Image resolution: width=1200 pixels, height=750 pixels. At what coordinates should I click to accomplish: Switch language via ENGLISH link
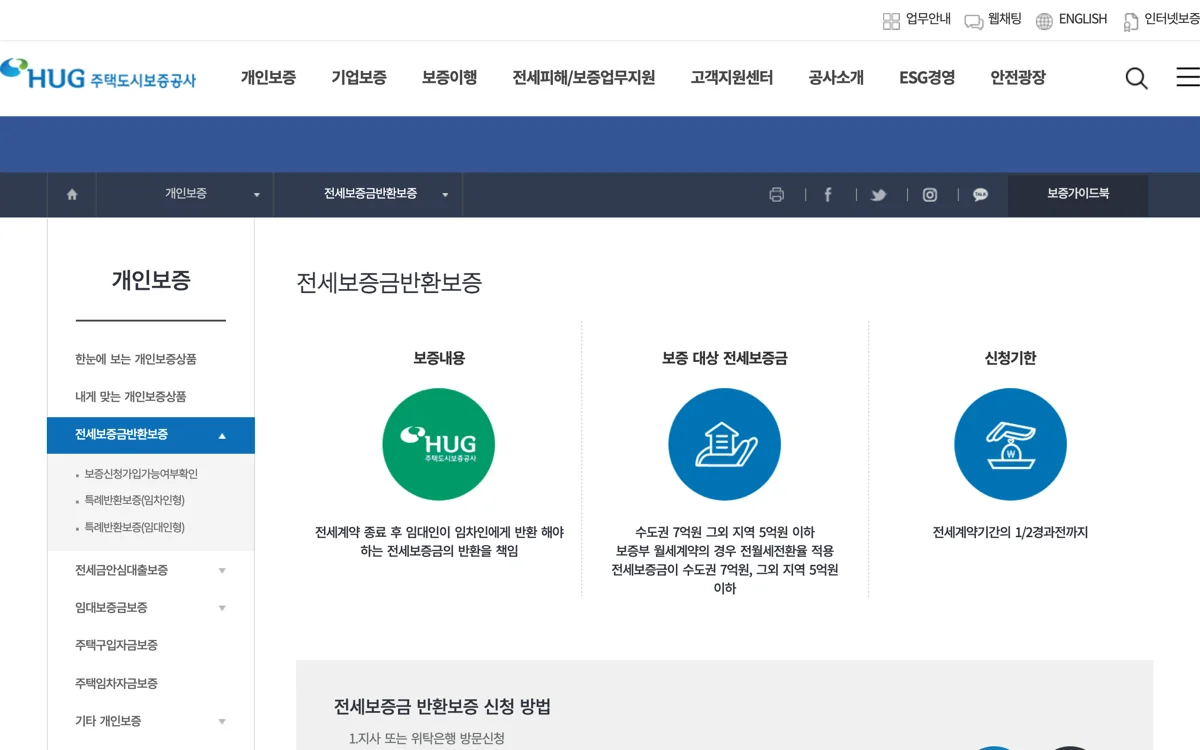(1083, 19)
